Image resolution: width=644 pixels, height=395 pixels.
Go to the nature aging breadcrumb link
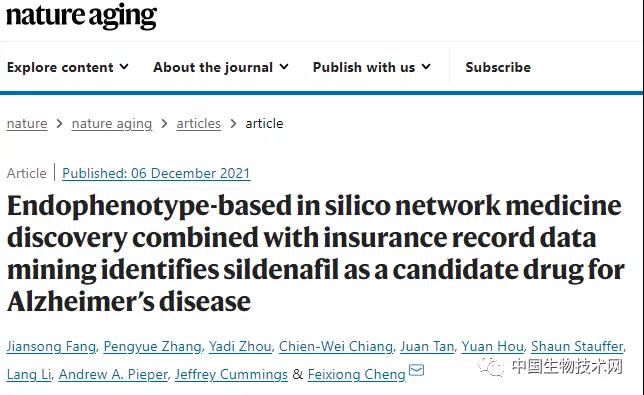click(x=112, y=124)
